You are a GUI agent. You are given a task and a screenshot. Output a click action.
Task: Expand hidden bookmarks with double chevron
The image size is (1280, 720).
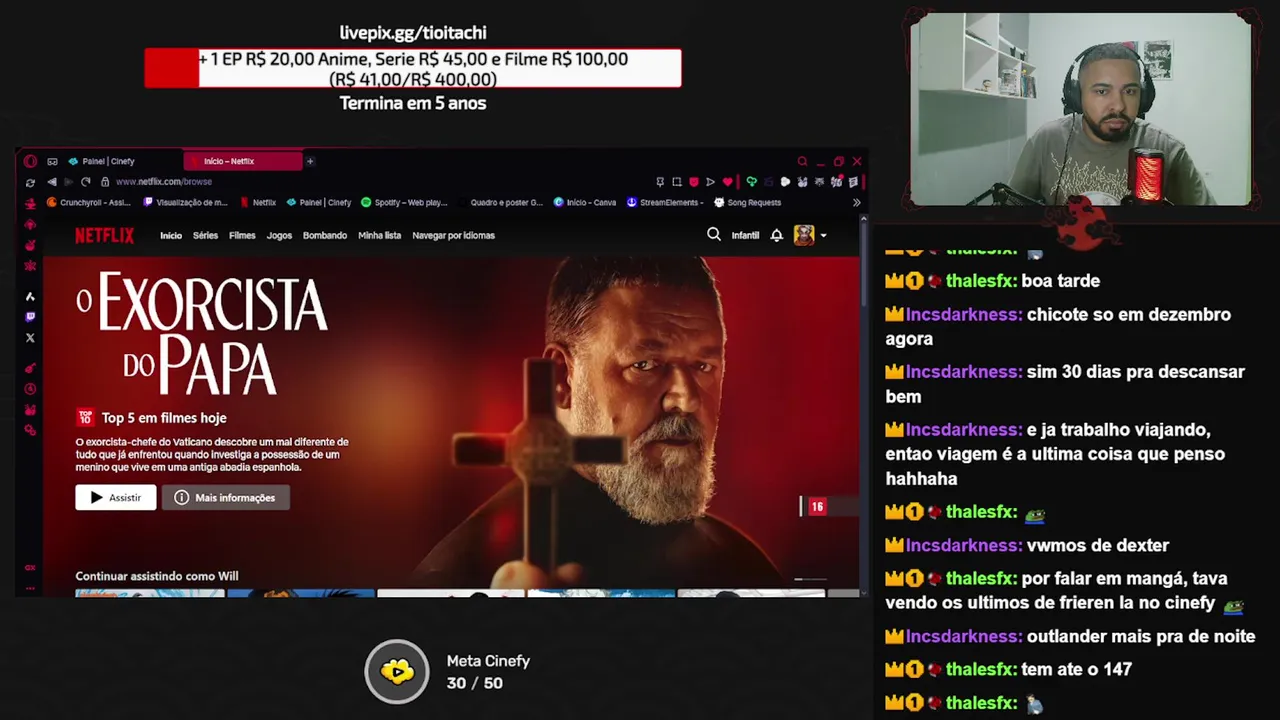pos(856,202)
